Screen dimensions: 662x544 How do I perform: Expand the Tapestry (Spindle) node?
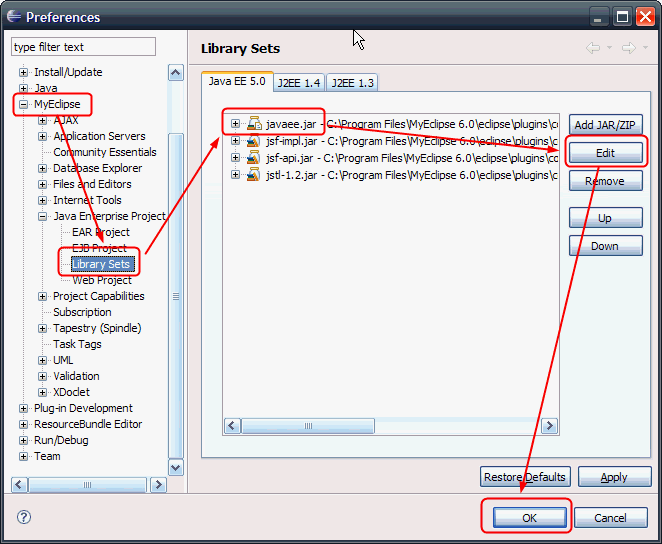pos(42,328)
